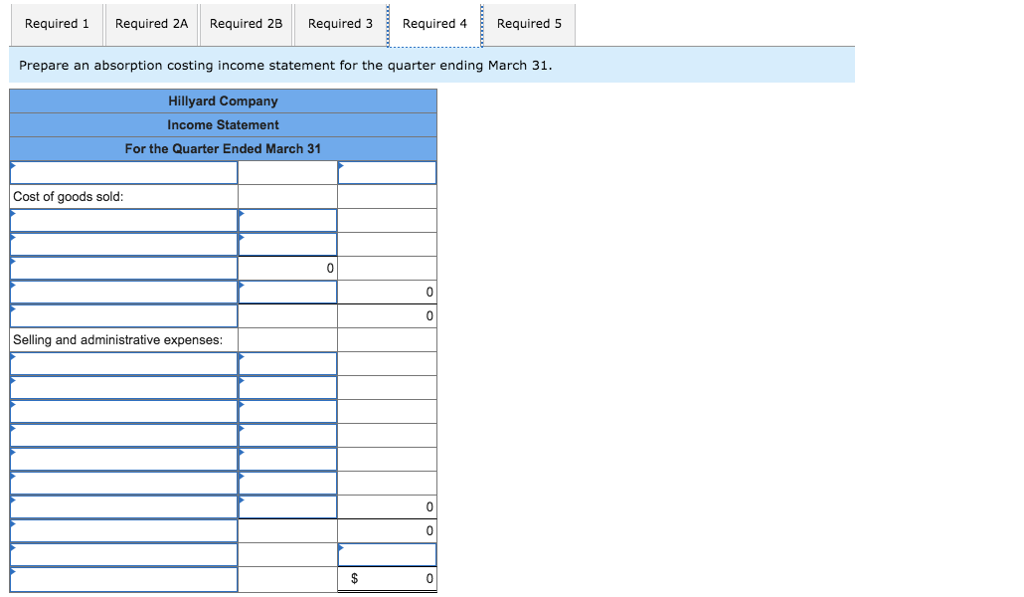Open the amount dropdown next to the 0 subtotal cell
Screen dimensions: 1024x597
pyautogui.click(x=287, y=292)
